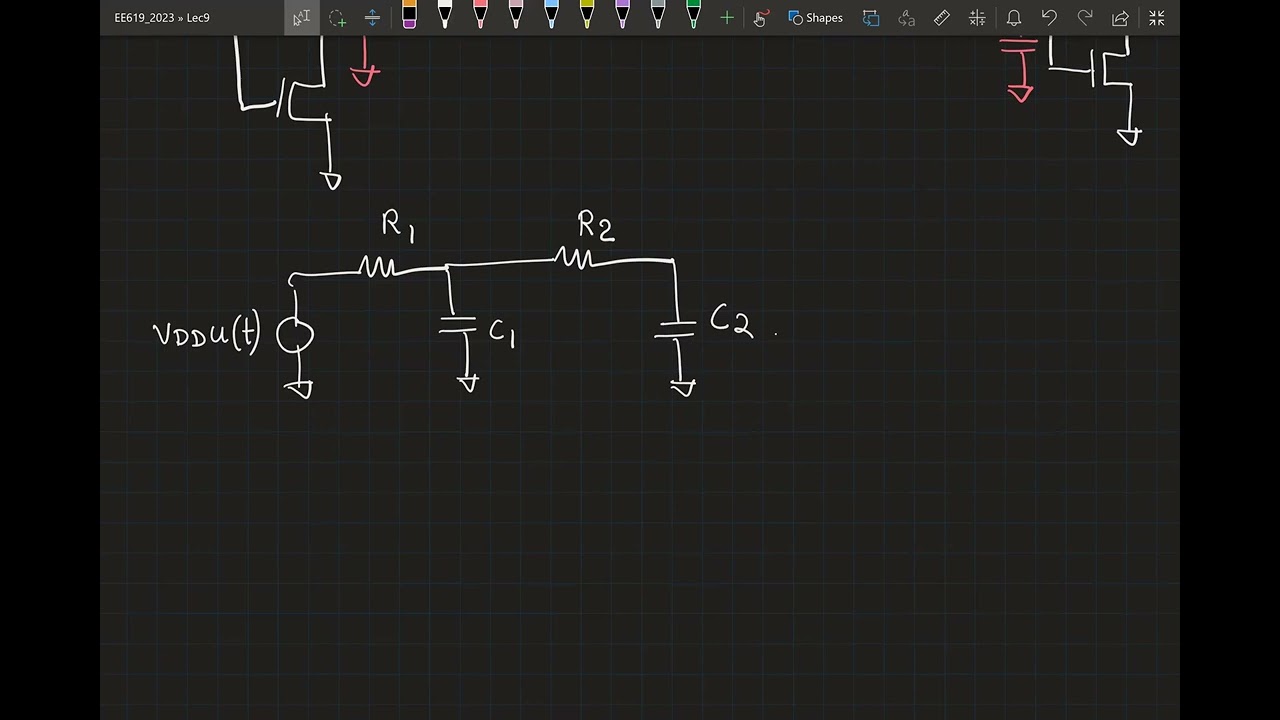The image size is (1280, 720).
Task: Select the pink pen
Action: (516, 15)
